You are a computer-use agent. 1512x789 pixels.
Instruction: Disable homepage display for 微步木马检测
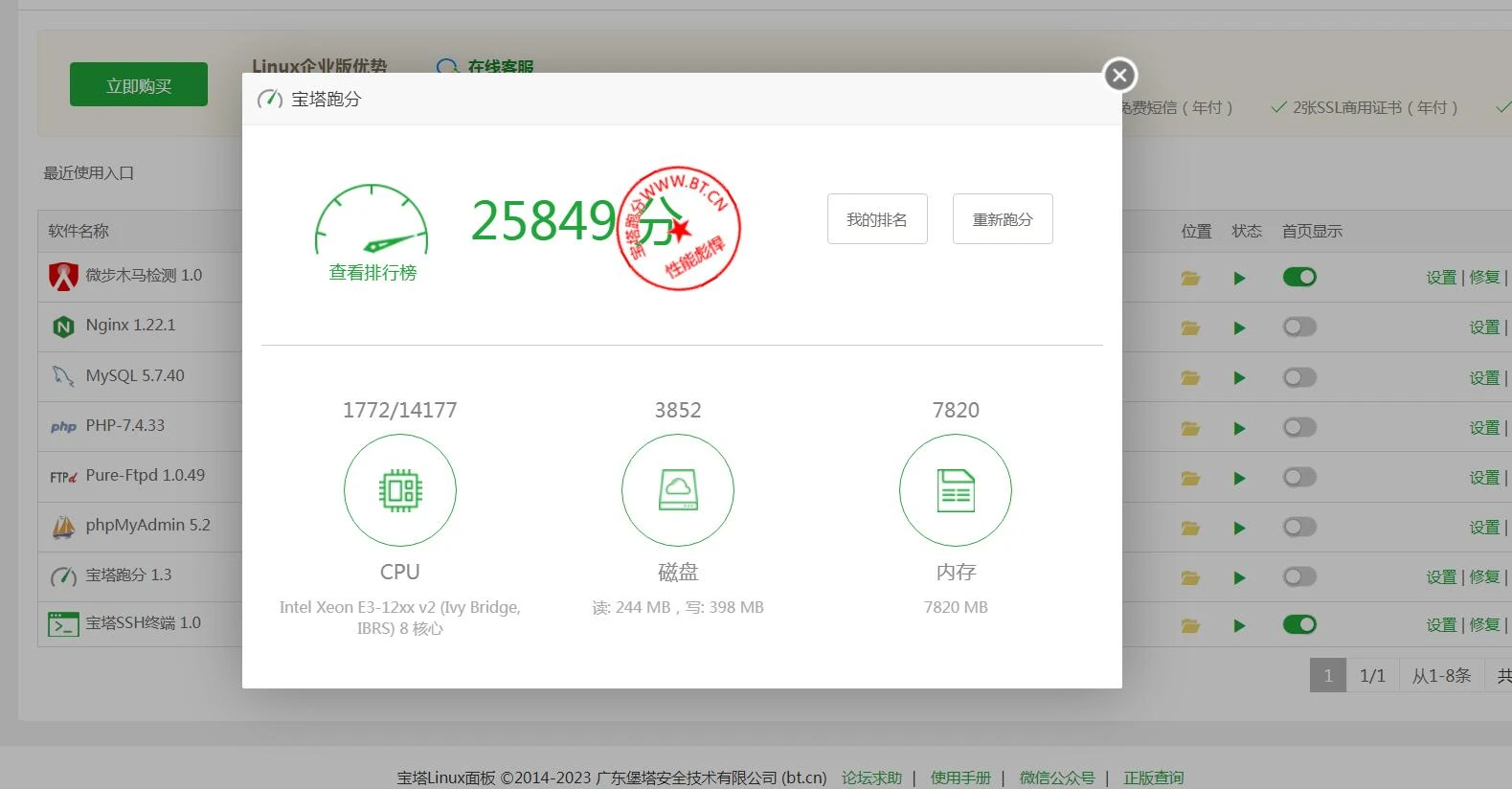coord(1299,277)
